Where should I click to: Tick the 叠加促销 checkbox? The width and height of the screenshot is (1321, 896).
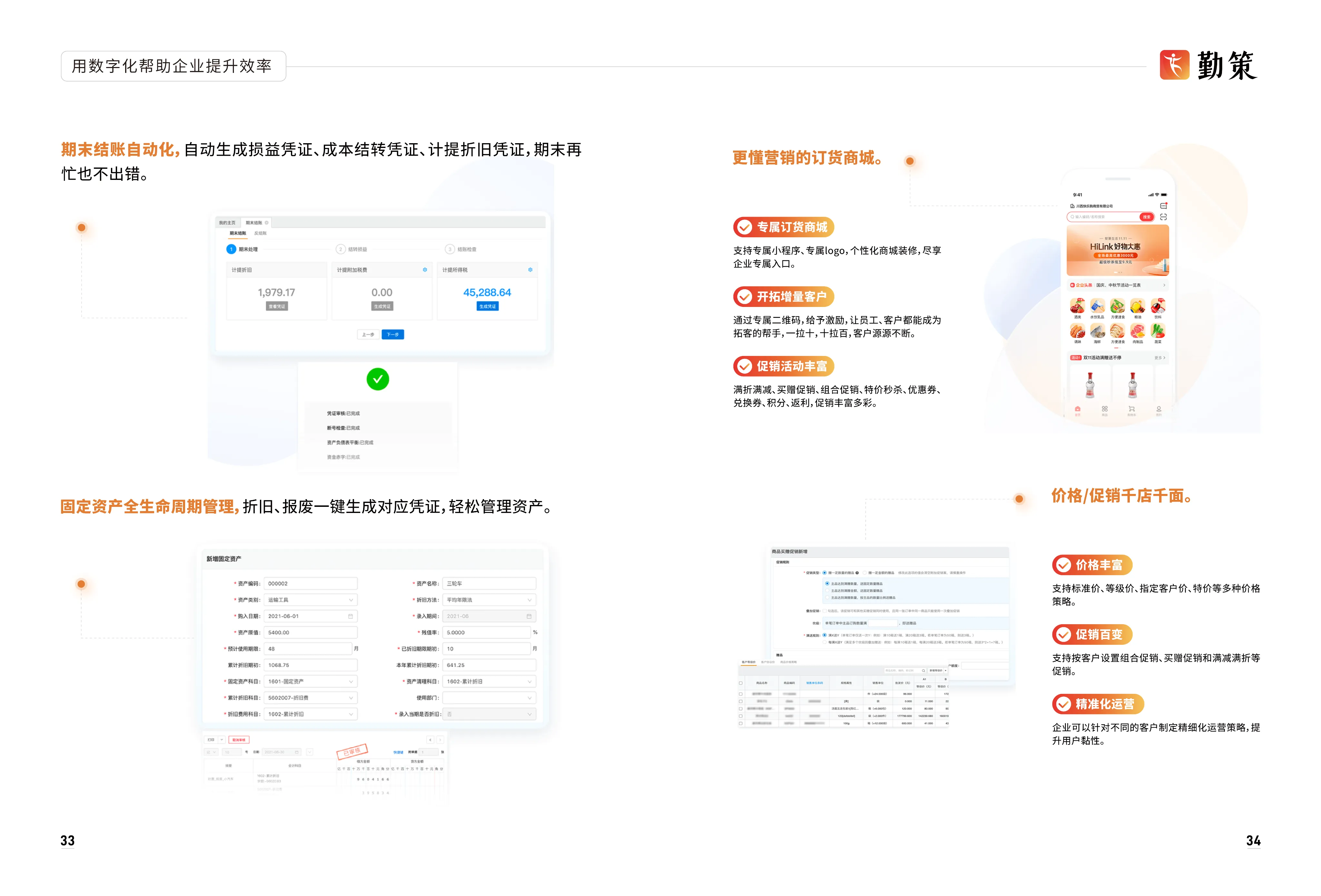click(825, 611)
